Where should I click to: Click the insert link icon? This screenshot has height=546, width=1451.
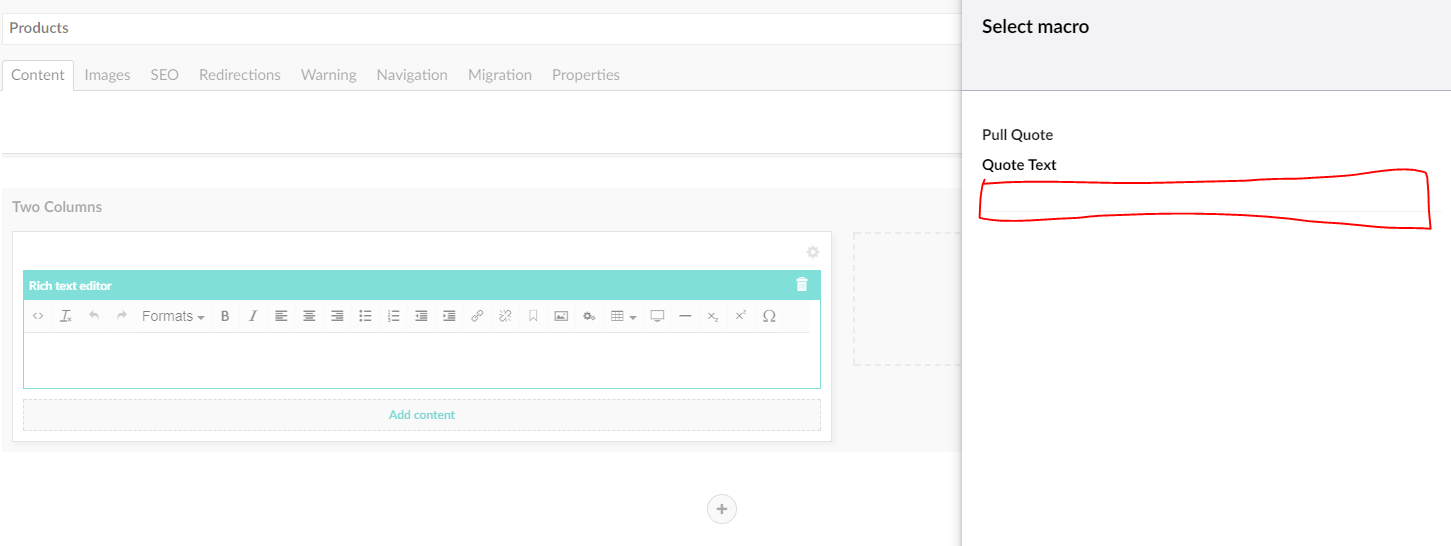(477, 316)
